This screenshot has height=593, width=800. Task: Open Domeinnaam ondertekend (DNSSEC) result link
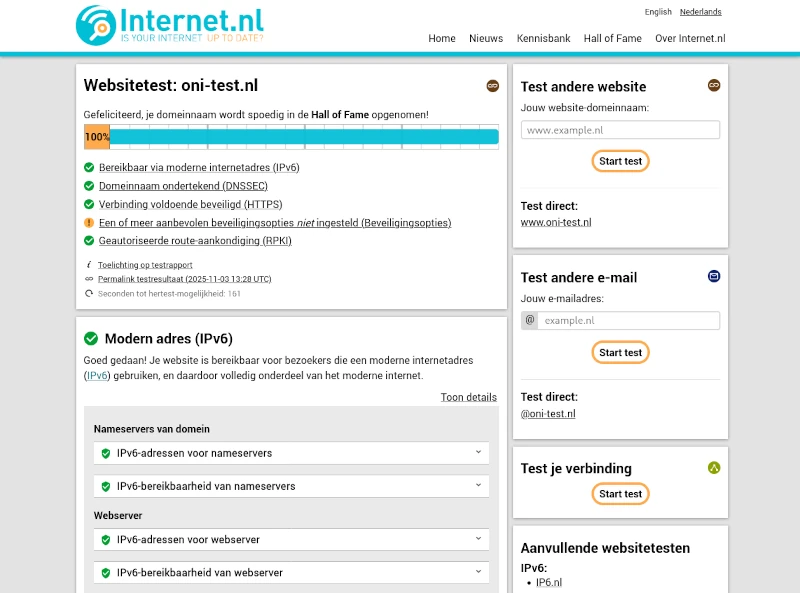pyautogui.click(x=183, y=186)
